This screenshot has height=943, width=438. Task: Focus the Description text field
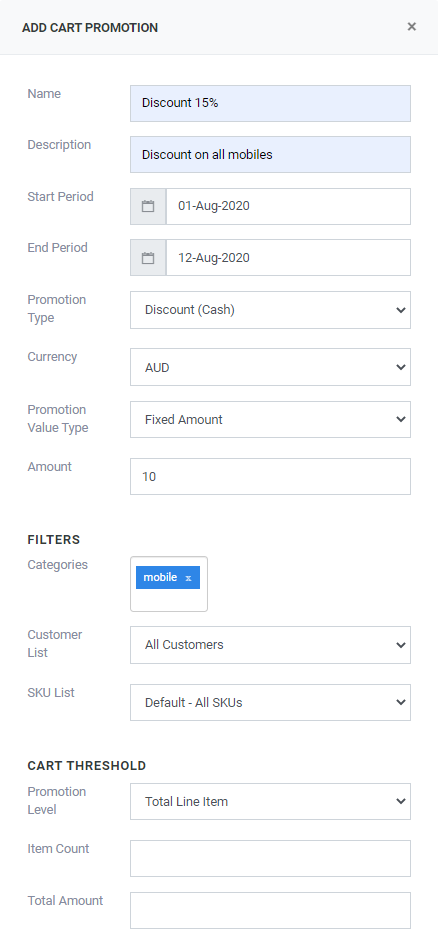tap(270, 155)
